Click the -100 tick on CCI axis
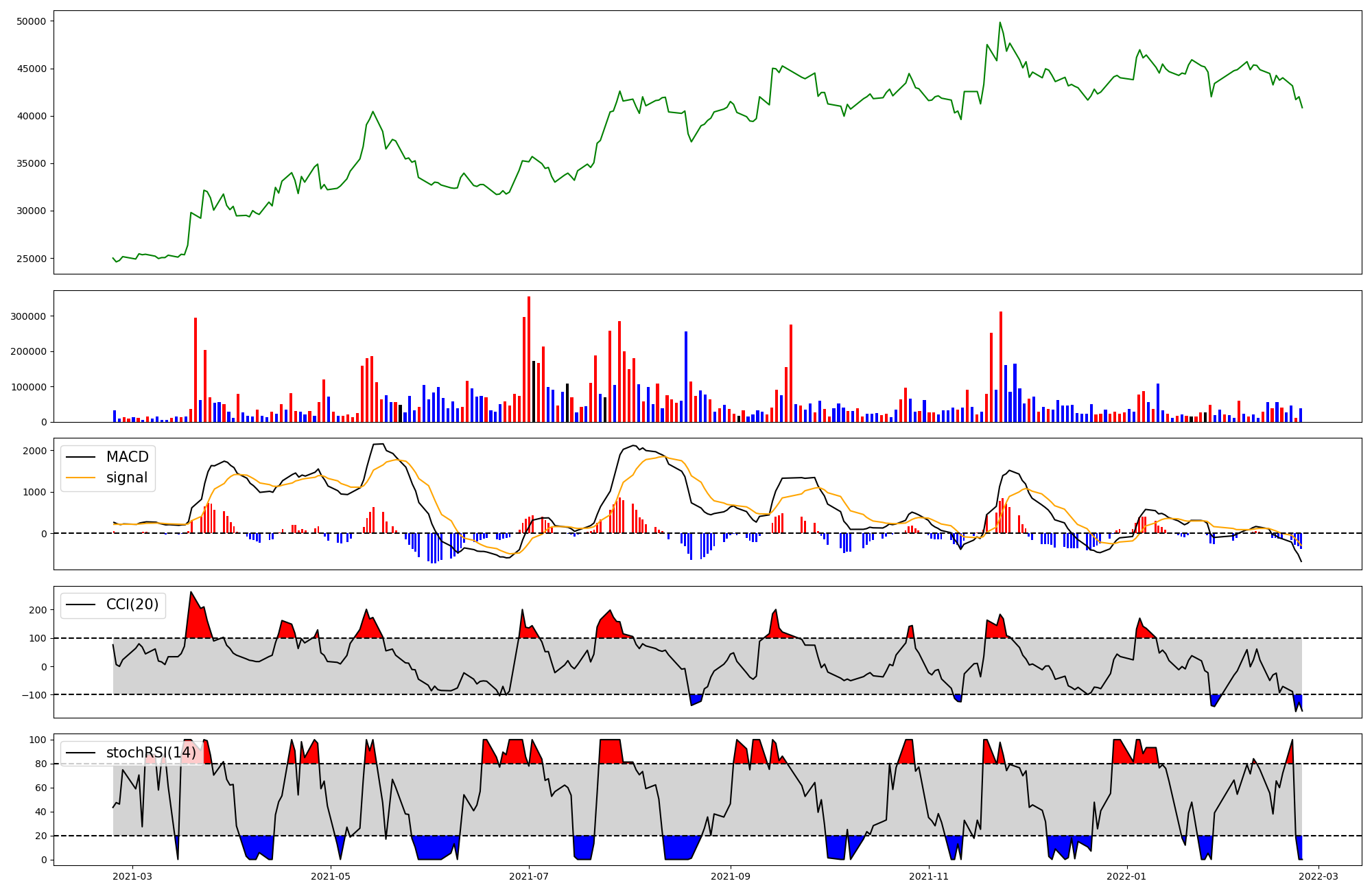This screenshot has height=892, width=1372. pos(34,695)
